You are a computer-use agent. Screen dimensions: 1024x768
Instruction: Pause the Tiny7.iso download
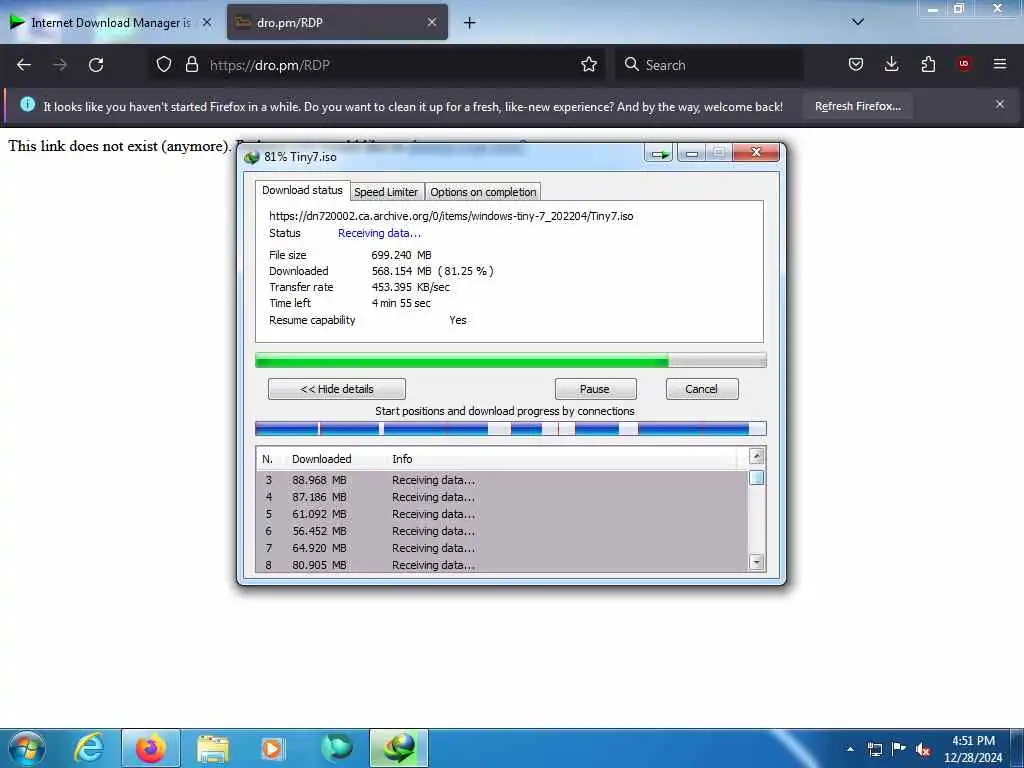point(595,389)
